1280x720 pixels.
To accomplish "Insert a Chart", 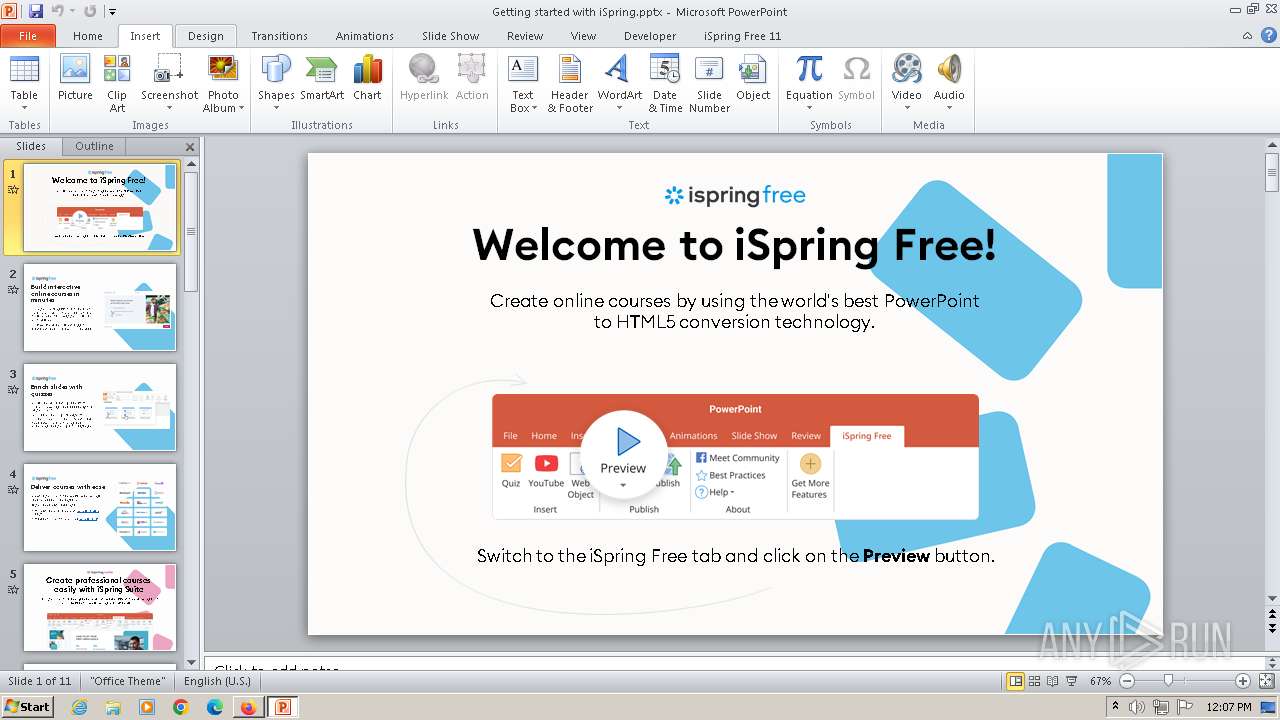I will (x=367, y=78).
